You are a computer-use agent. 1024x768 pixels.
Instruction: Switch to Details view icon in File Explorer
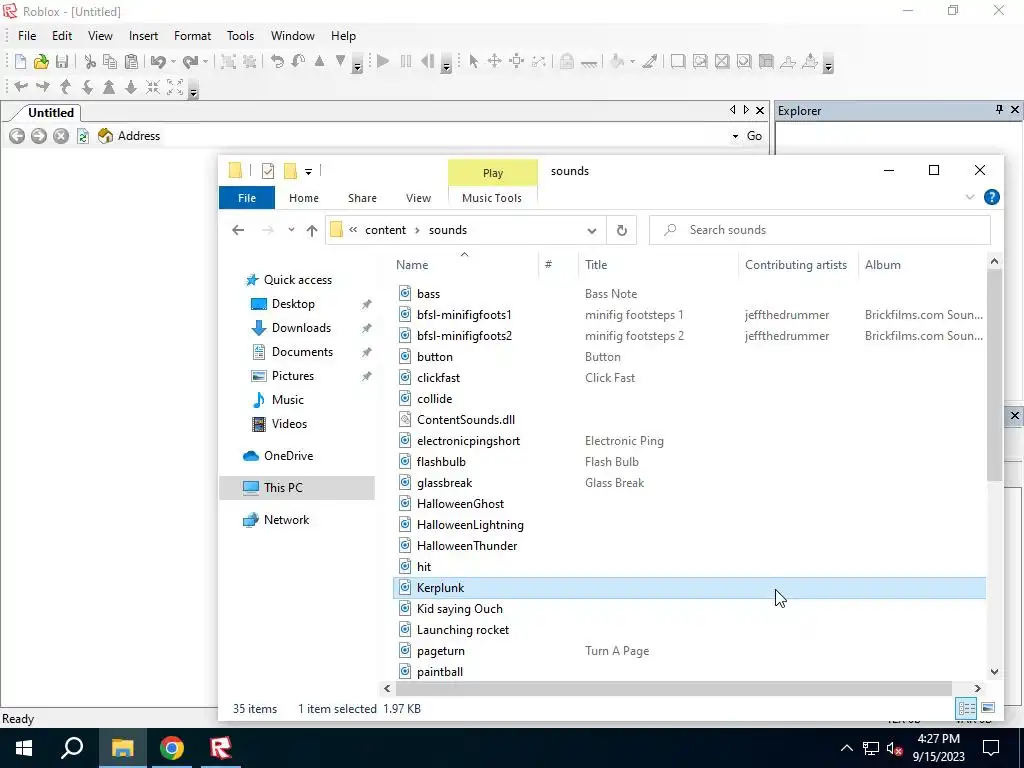[x=967, y=708]
